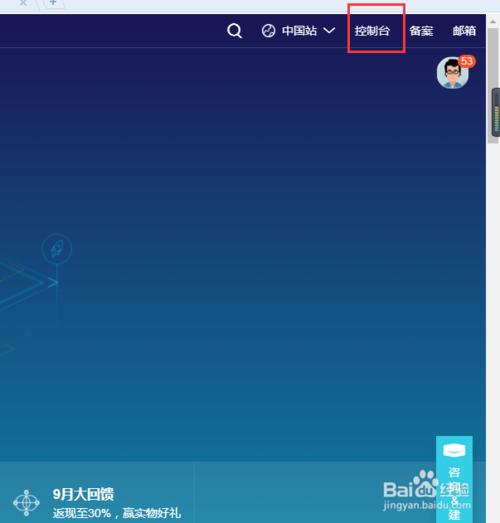Open the 9月大回馈 promotion
The width and height of the screenshot is (500, 523).
(83, 494)
